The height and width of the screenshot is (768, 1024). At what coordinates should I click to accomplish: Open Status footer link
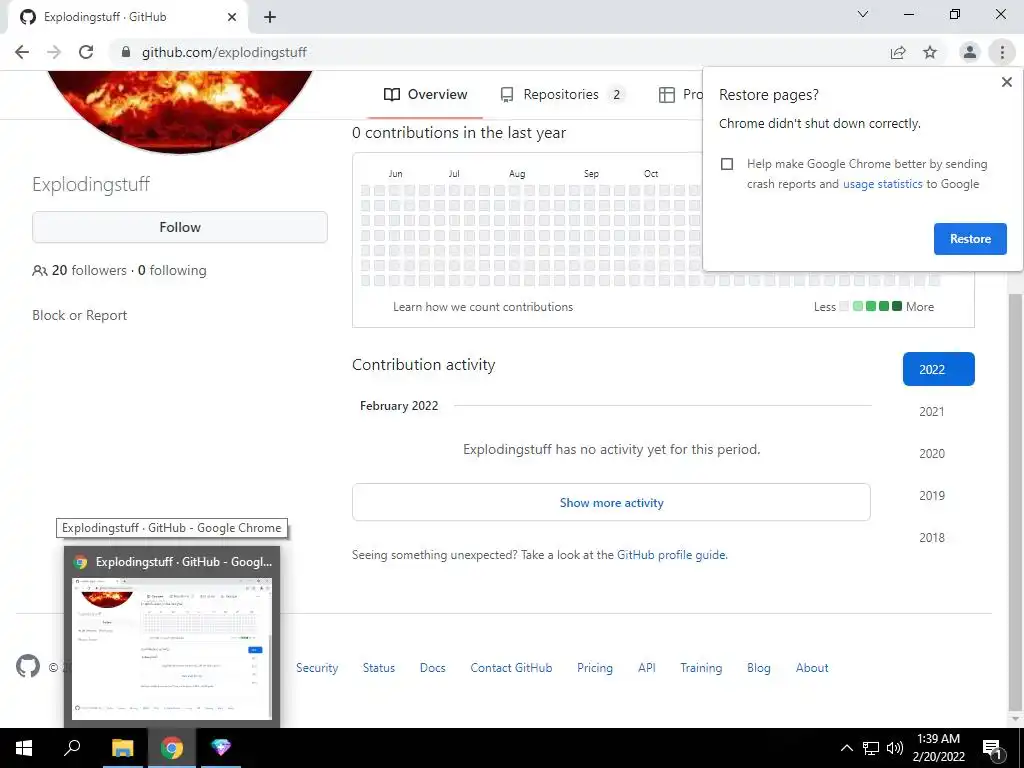click(x=379, y=668)
